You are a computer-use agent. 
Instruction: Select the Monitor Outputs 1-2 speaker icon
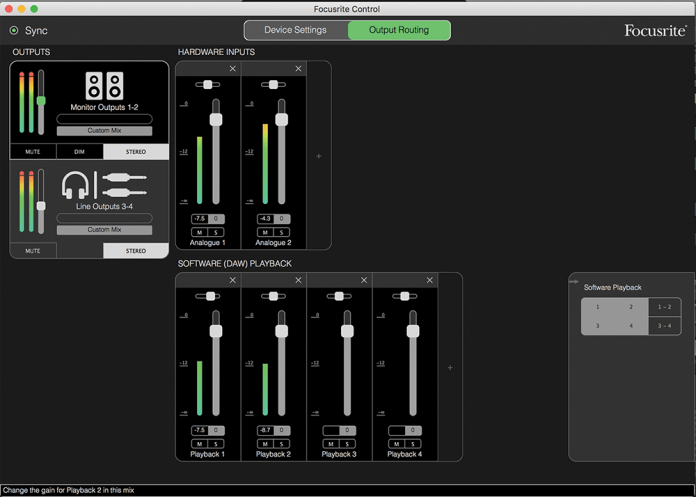(104, 86)
